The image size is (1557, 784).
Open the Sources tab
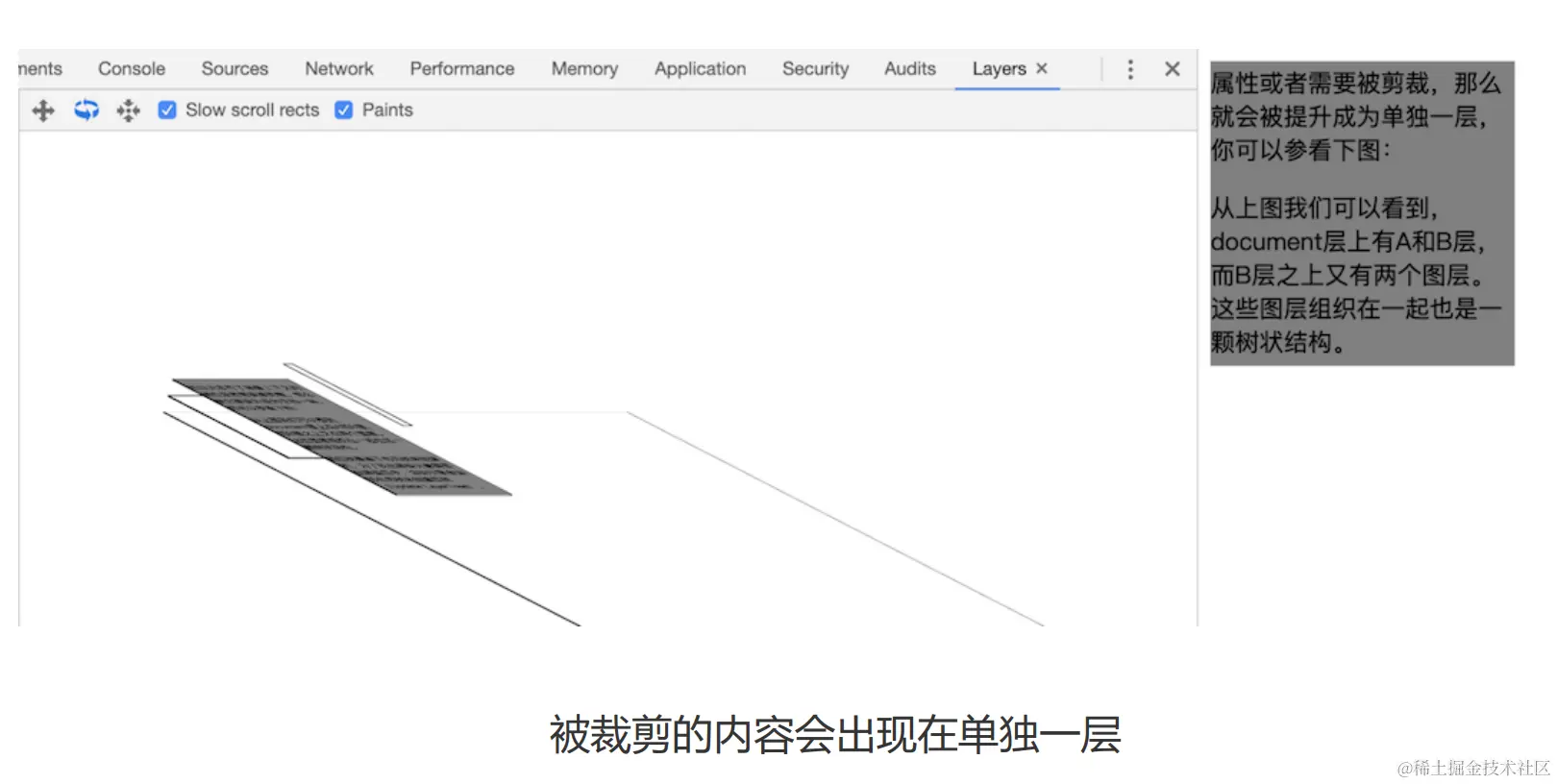click(235, 69)
